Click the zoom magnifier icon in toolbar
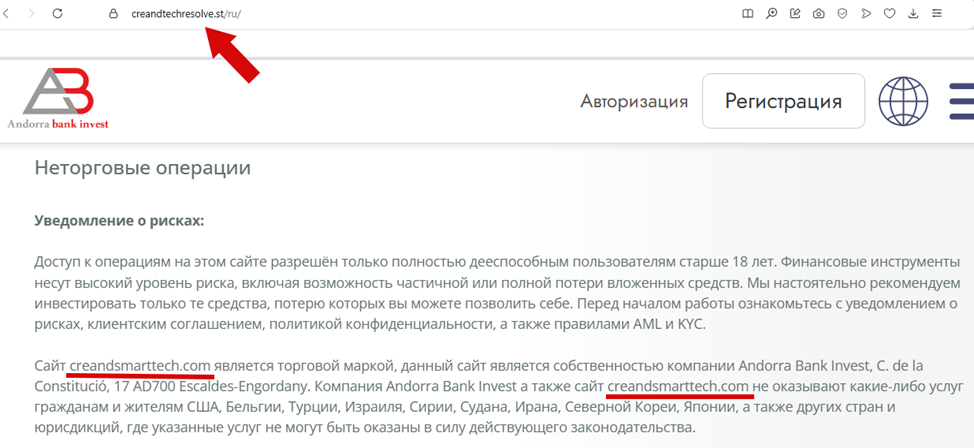This screenshot has height=448, width=974. [x=771, y=13]
